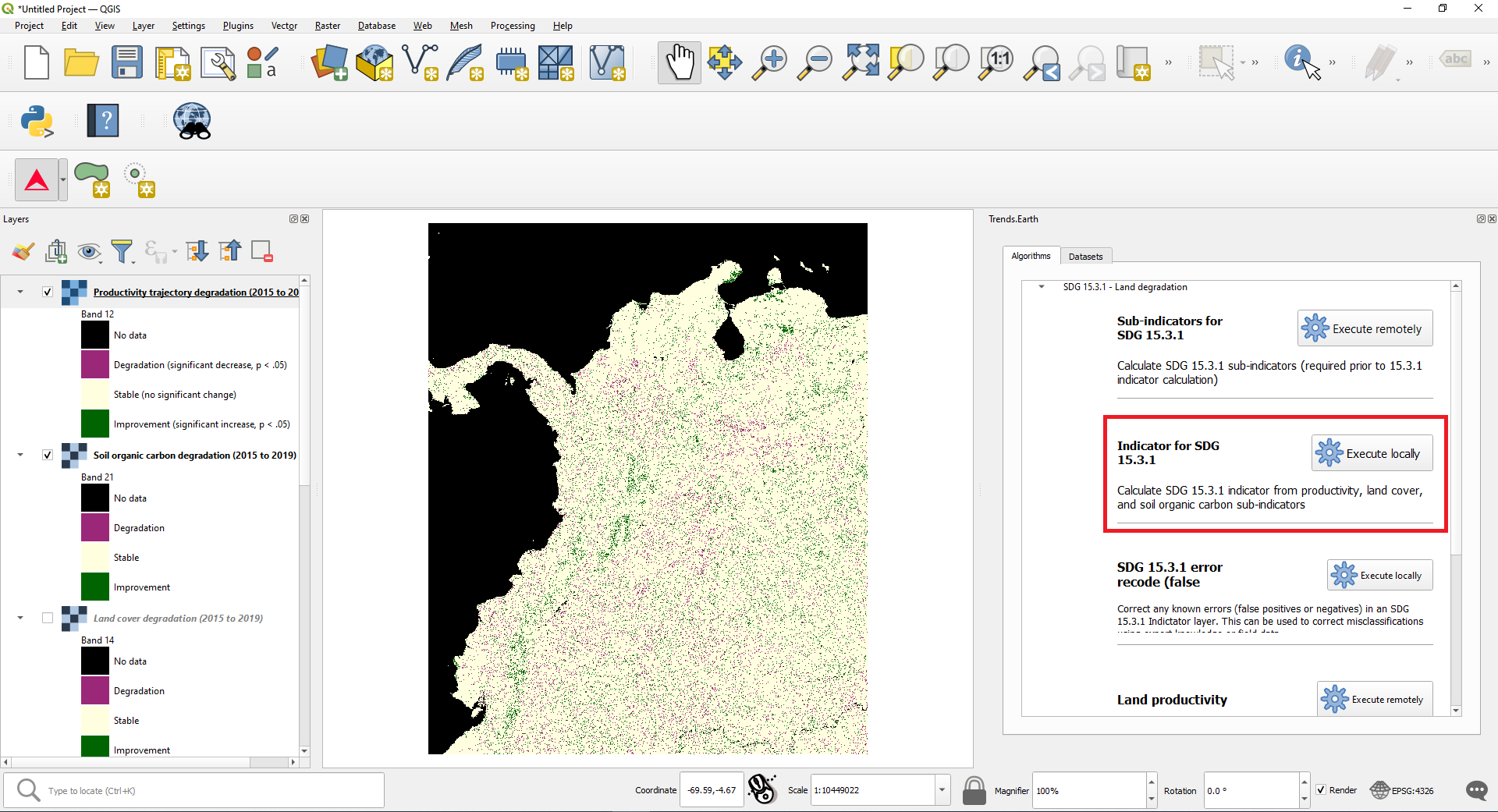
Task: Open the Scale dropdown arrow
Action: [x=942, y=790]
